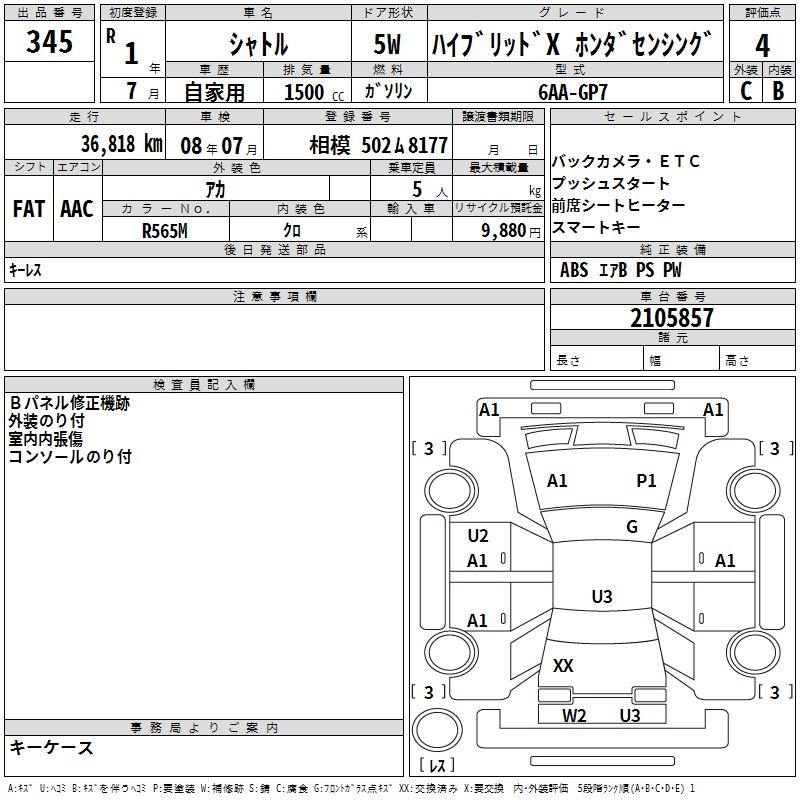
Task: Click sales point プッシュスタート
Action: pyautogui.click(x=611, y=183)
